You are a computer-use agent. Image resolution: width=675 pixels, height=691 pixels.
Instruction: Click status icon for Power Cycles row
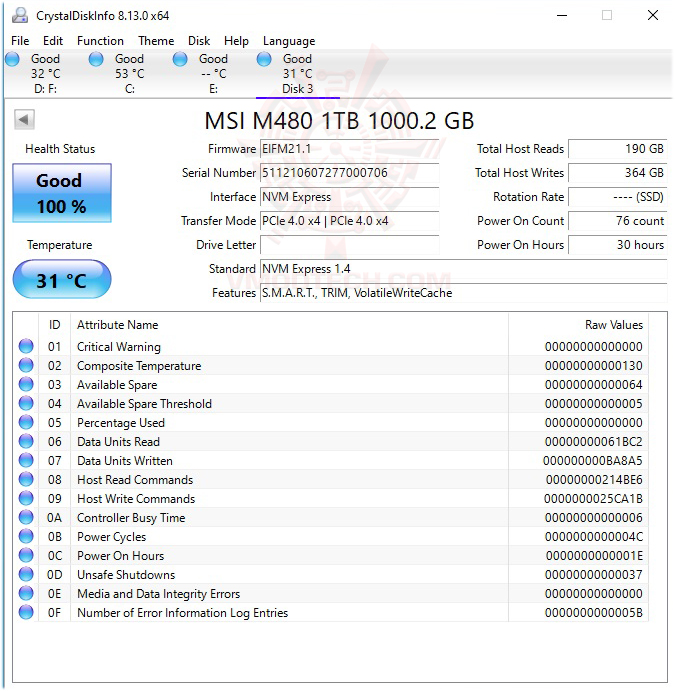tap(26, 536)
